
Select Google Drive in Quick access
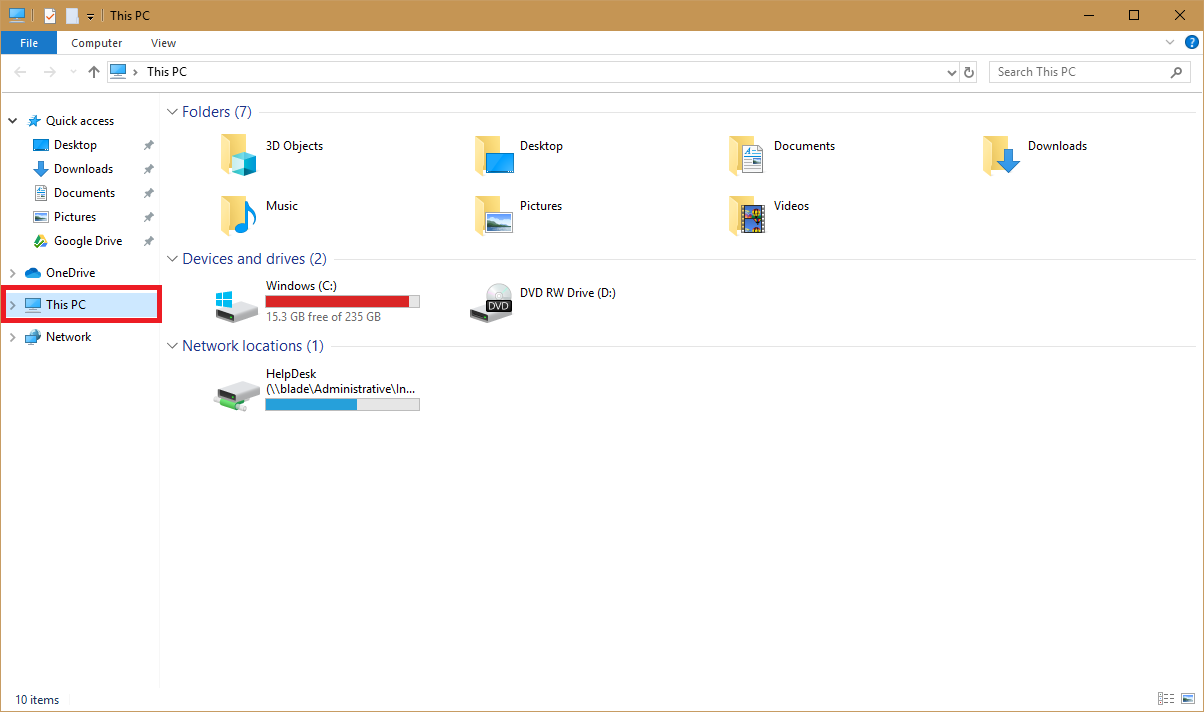(x=87, y=241)
